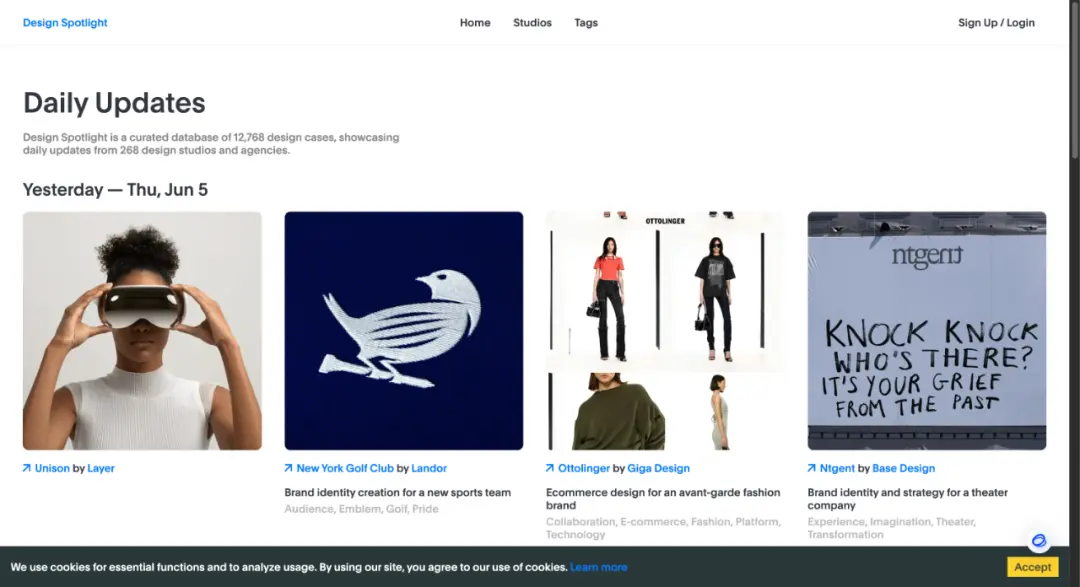Open the Giga Design studio link
Screen dimensions: 1080x587
coord(658,468)
